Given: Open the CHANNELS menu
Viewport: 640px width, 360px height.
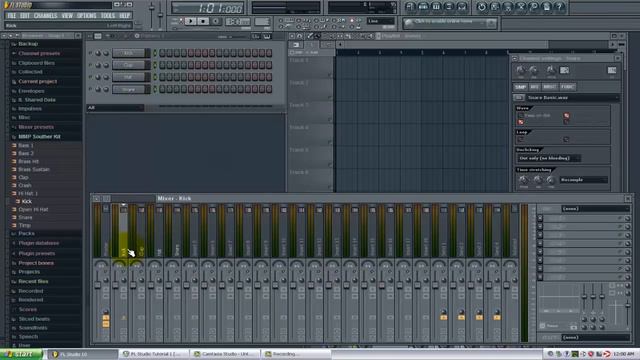Looking at the screenshot, I should pos(45,16).
